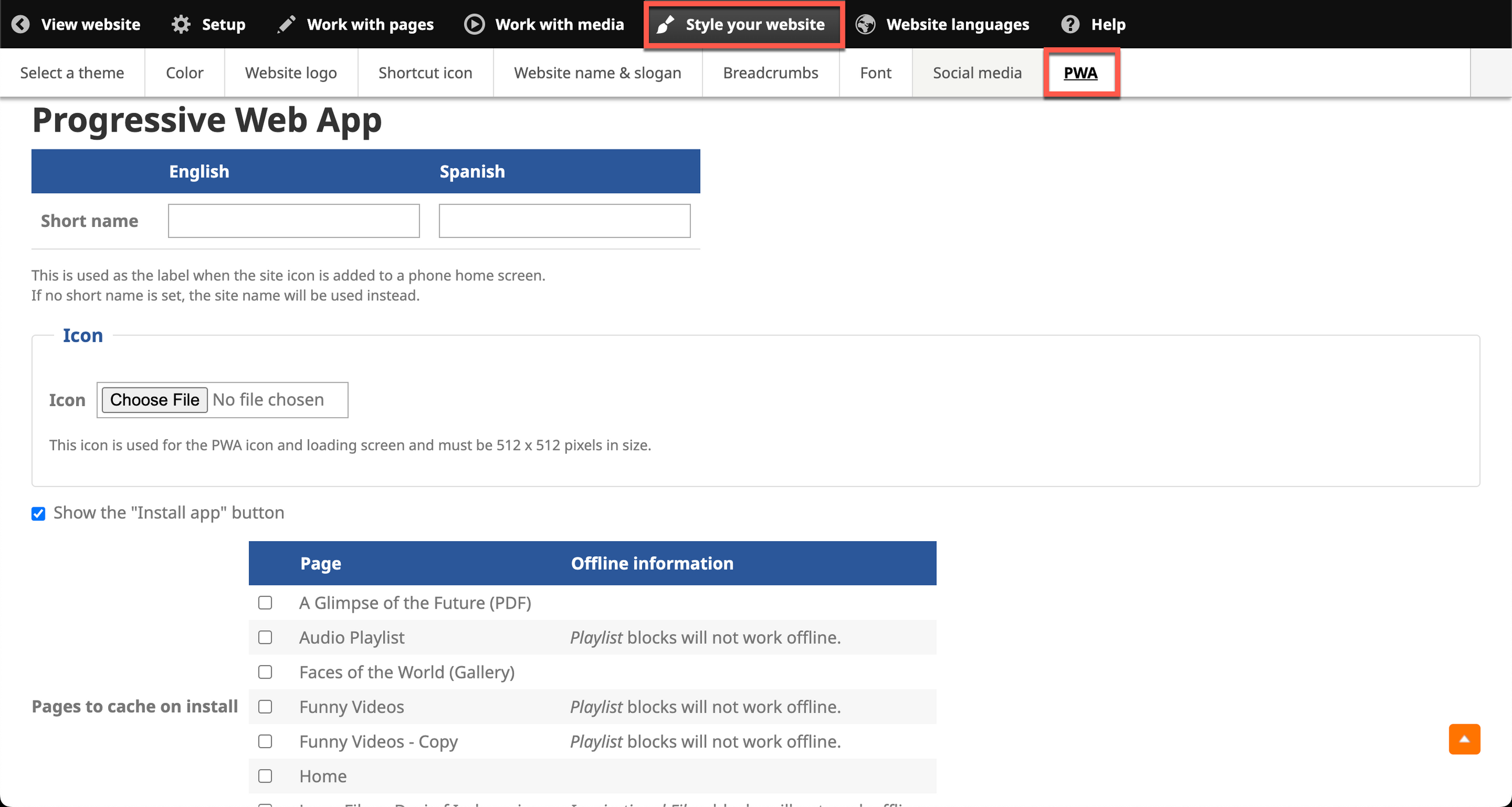
Task: Open the Color tab
Action: click(184, 73)
